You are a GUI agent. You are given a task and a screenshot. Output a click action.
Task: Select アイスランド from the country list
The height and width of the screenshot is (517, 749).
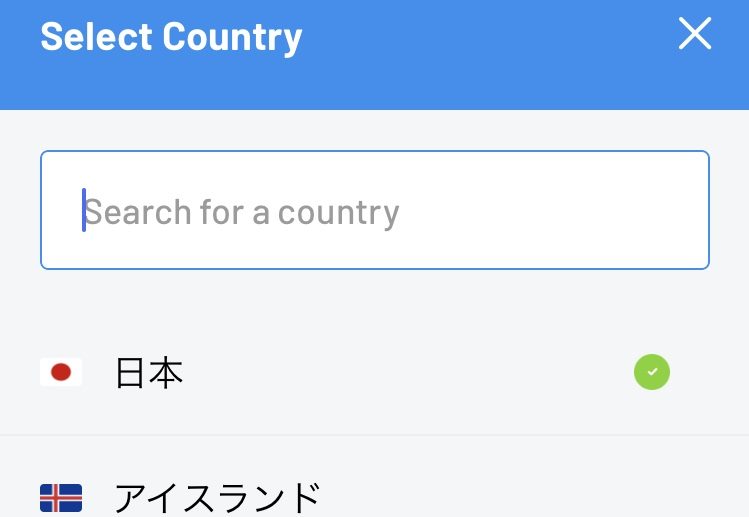(x=374, y=476)
